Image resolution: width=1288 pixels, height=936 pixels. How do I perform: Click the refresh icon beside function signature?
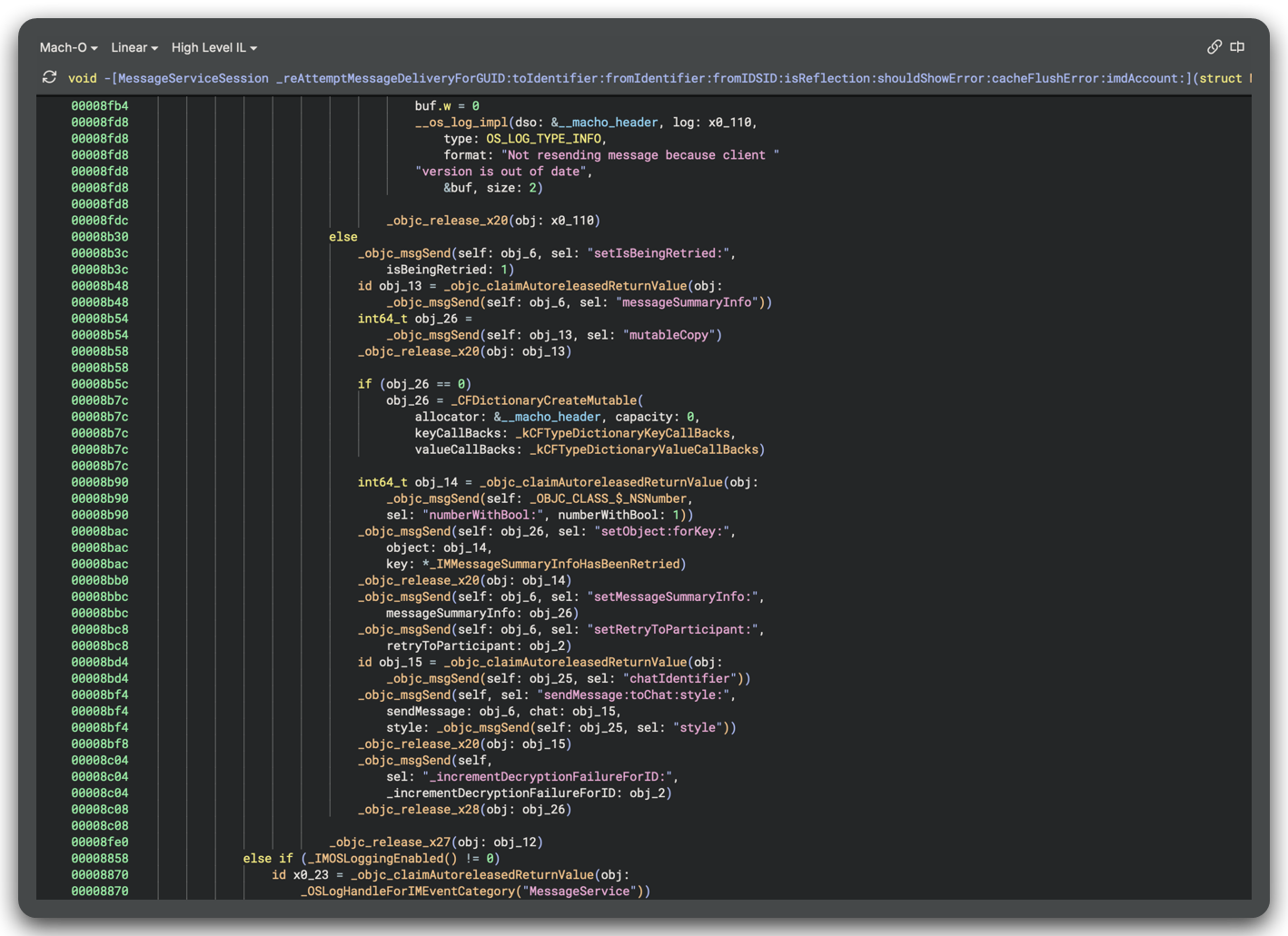[50, 78]
